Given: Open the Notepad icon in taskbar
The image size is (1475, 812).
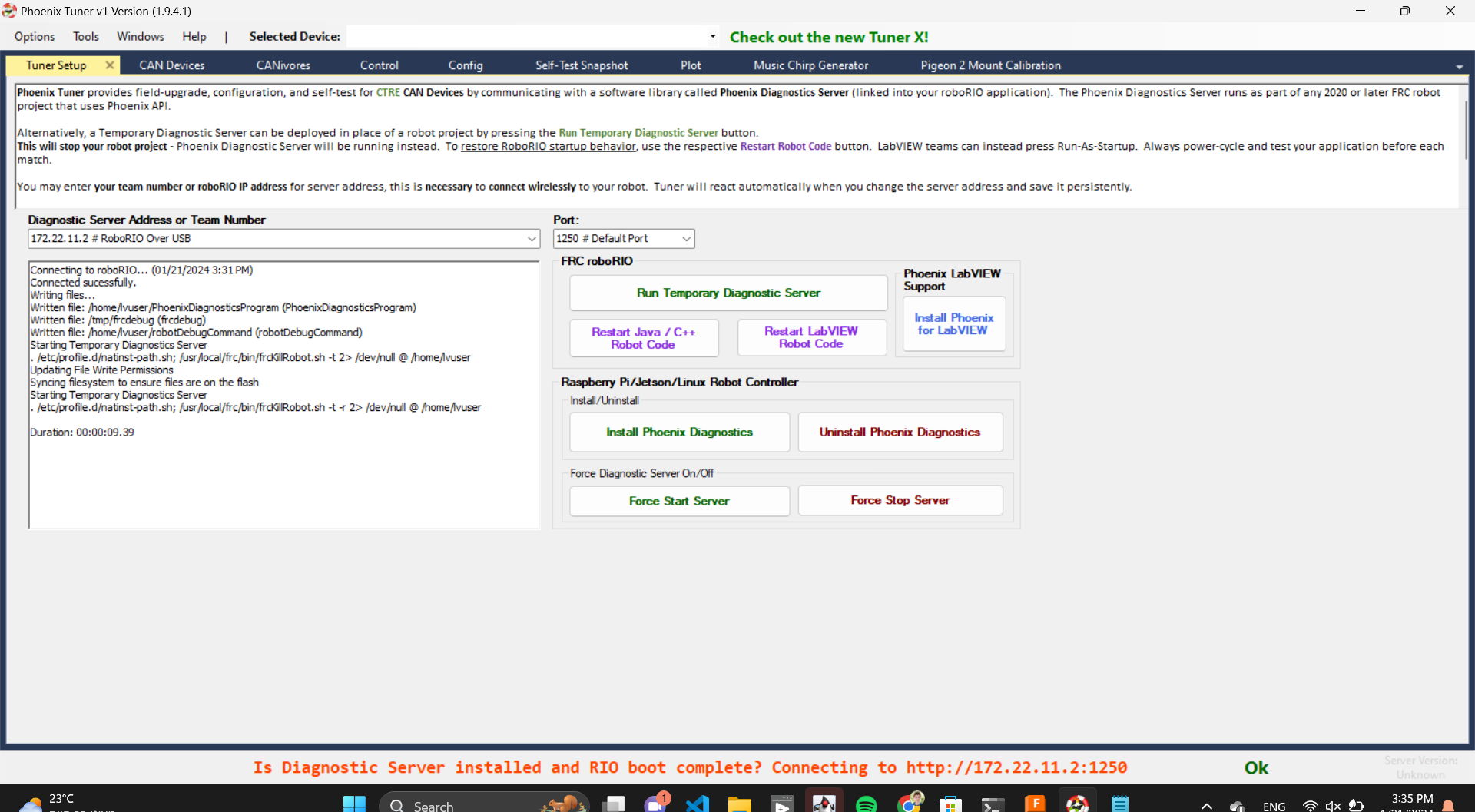Looking at the screenshot, I should pyautogui.click(x=1120, y=804).
